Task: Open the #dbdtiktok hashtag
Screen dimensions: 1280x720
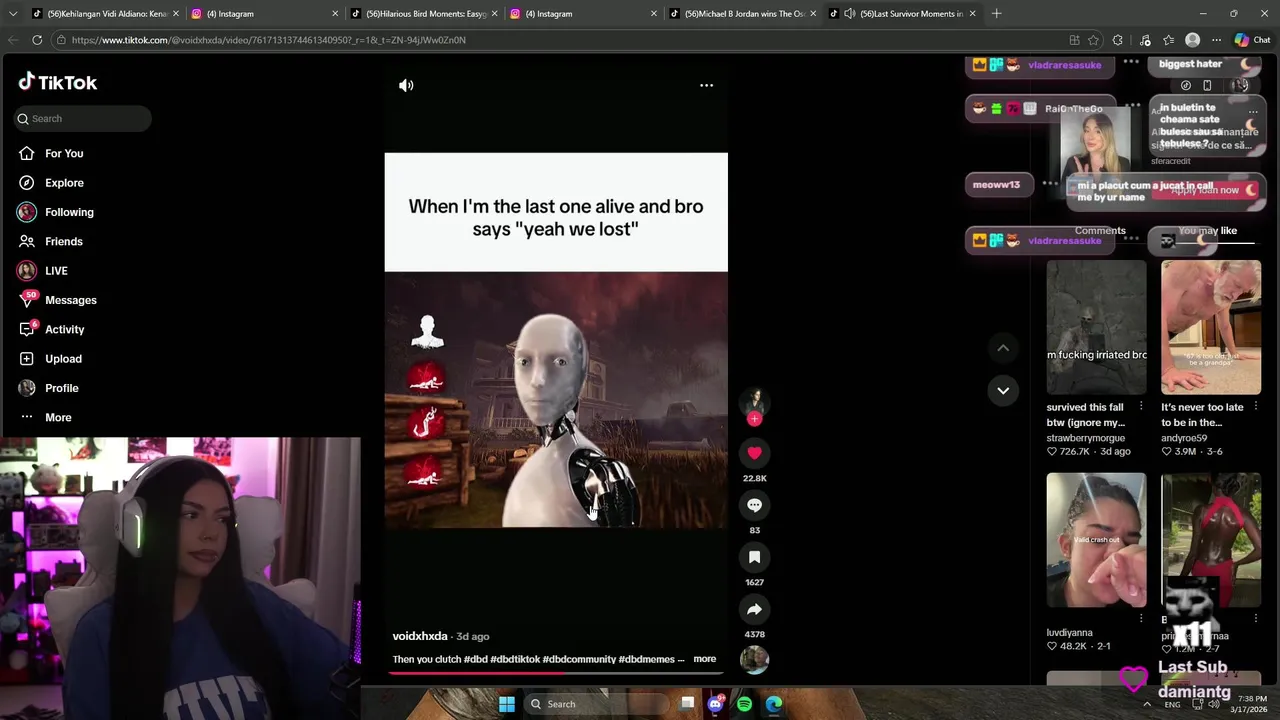Action: click(515, 659)
